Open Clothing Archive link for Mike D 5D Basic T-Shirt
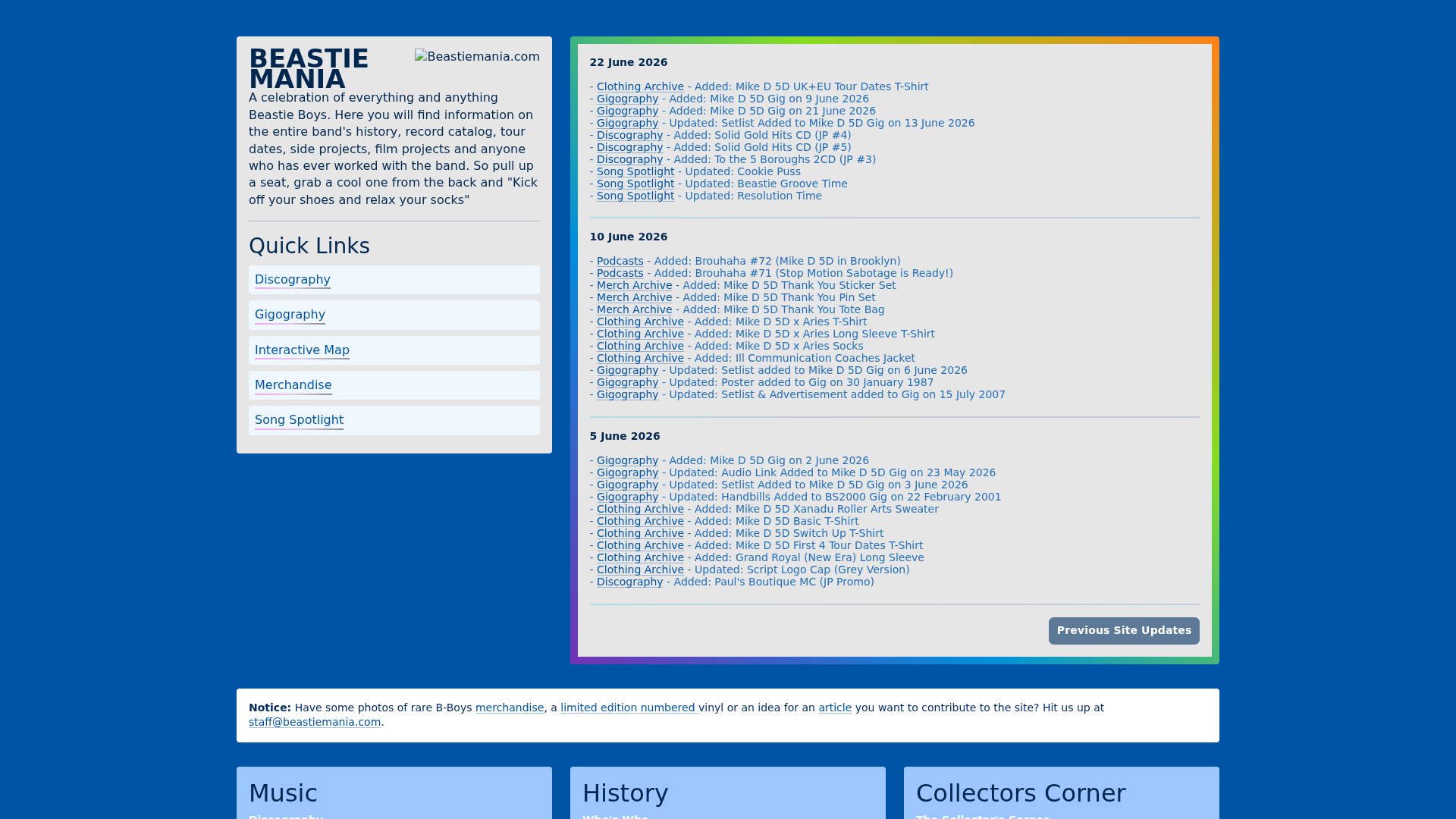The height and width of the screenshot is (819, 1456). (640, 522)
